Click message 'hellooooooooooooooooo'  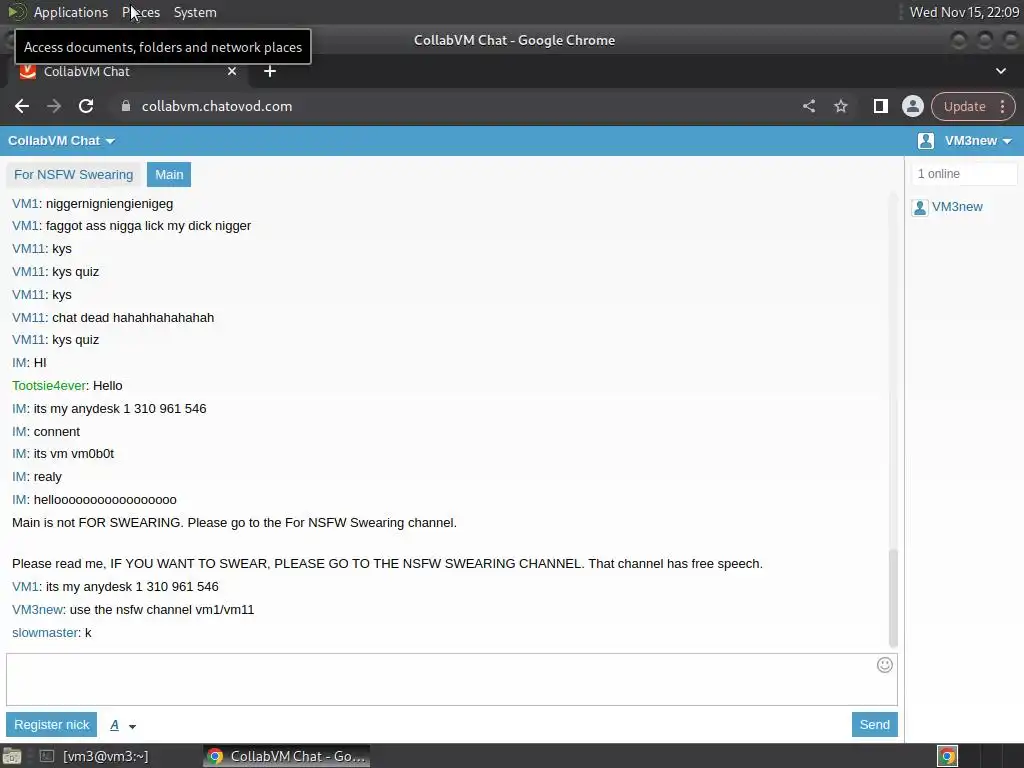[x=105, y=500]
